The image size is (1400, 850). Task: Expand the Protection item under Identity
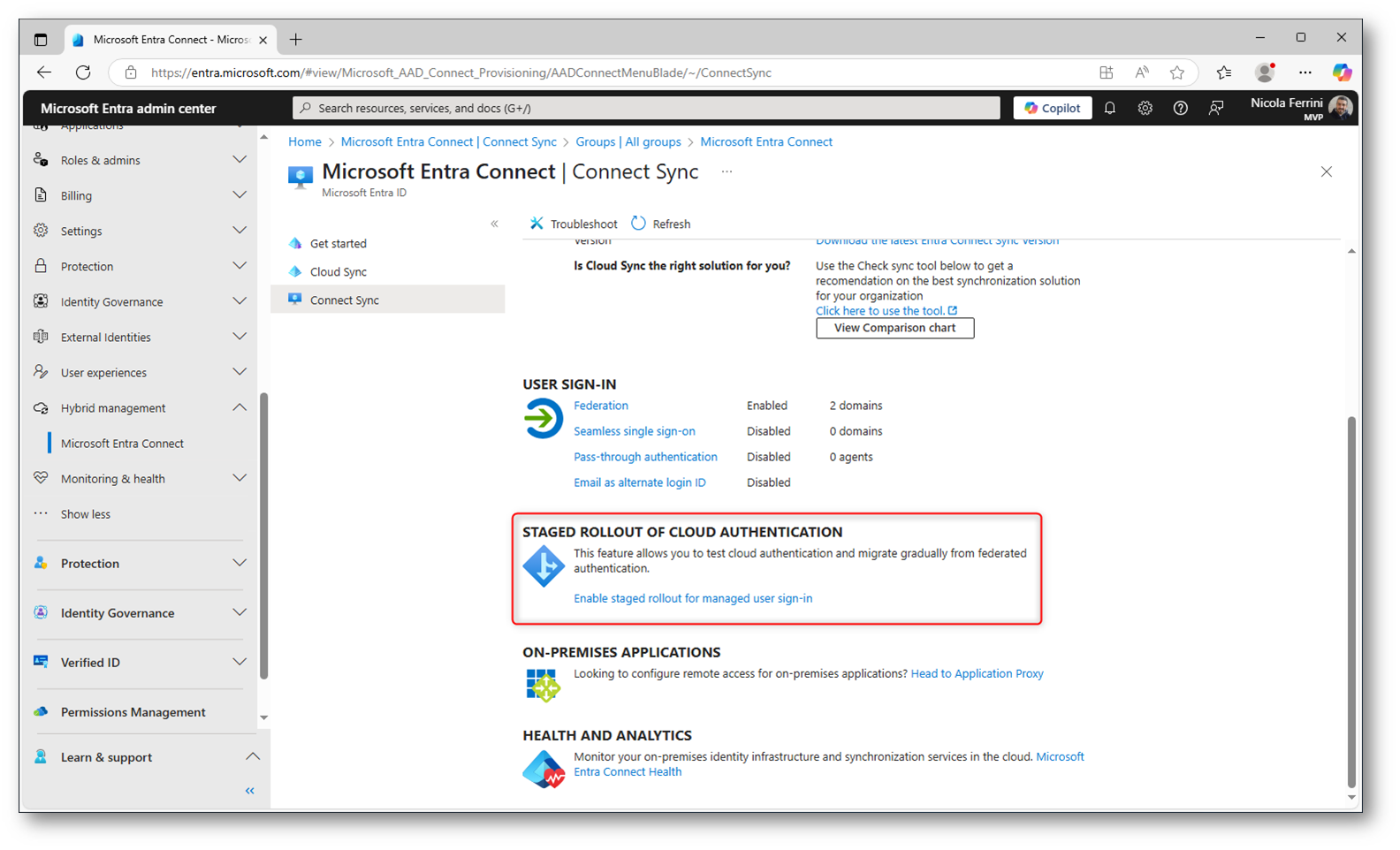141,266
